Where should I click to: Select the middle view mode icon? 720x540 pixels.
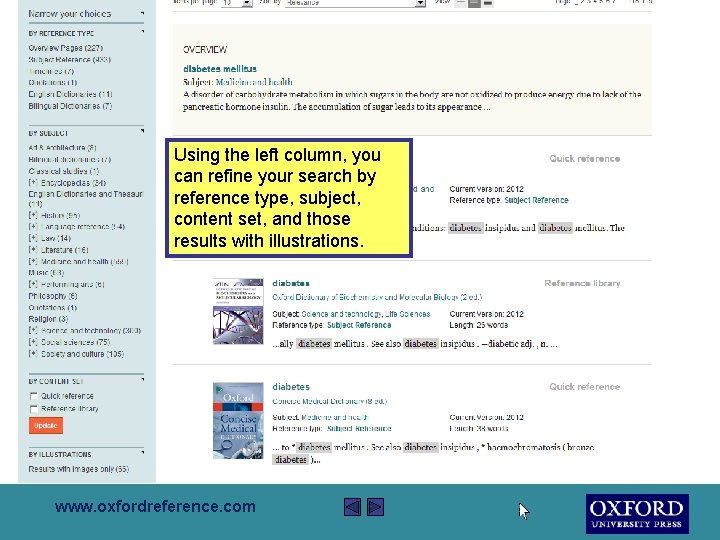coord(474,3)
